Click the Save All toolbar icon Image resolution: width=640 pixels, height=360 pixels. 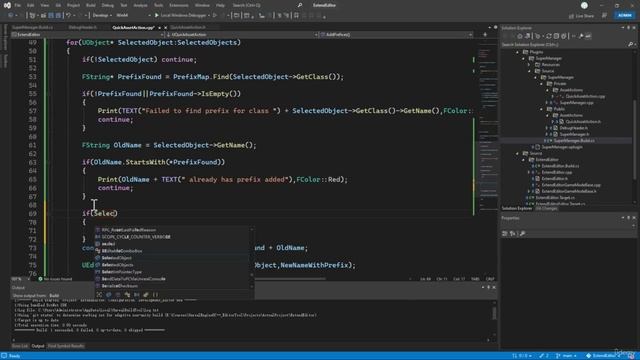tap(58, 16)
